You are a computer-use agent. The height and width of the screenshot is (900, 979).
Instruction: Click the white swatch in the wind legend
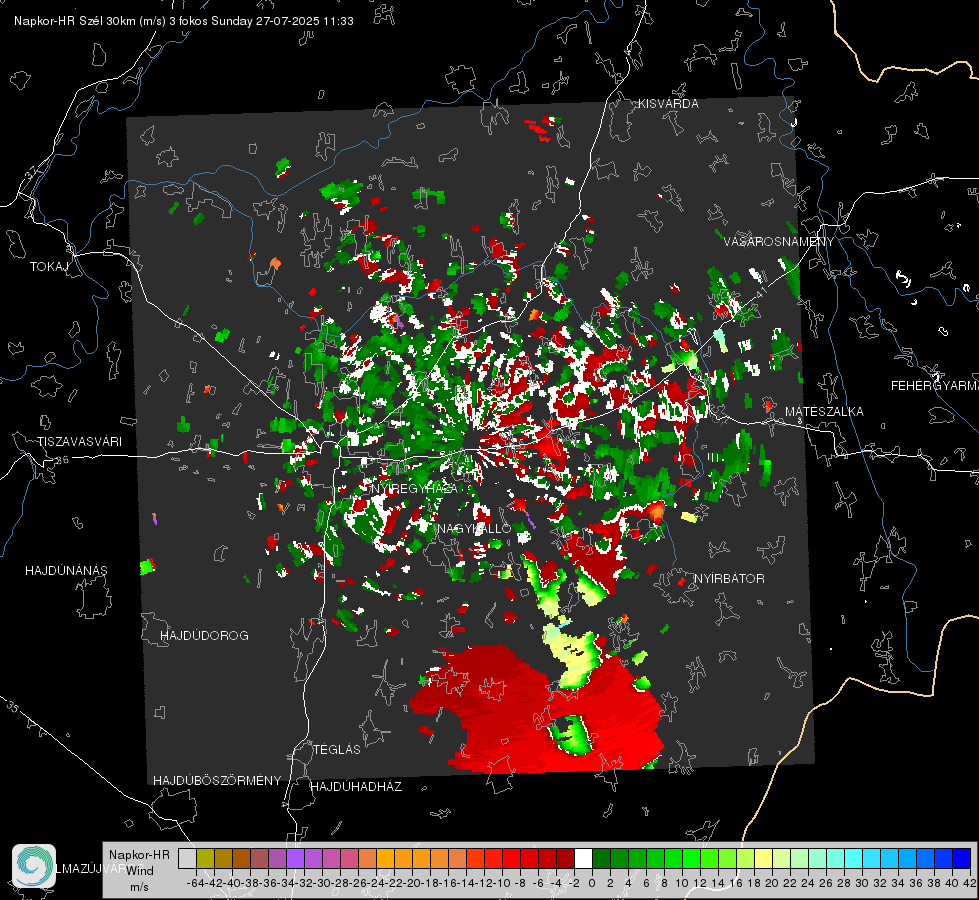click(583, 858)
